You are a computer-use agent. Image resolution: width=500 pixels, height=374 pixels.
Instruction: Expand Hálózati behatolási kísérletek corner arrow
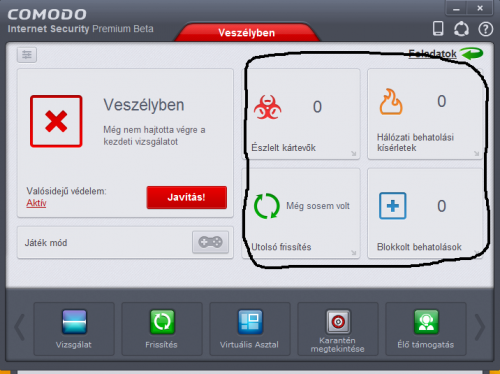coord(477,153)
